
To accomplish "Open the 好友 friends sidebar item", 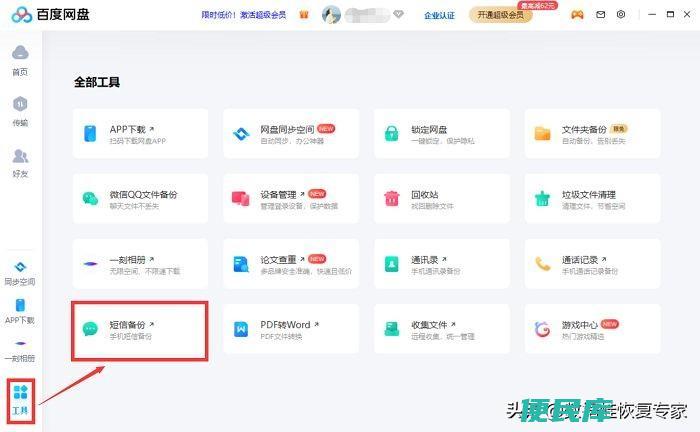I will pos(20,163).
